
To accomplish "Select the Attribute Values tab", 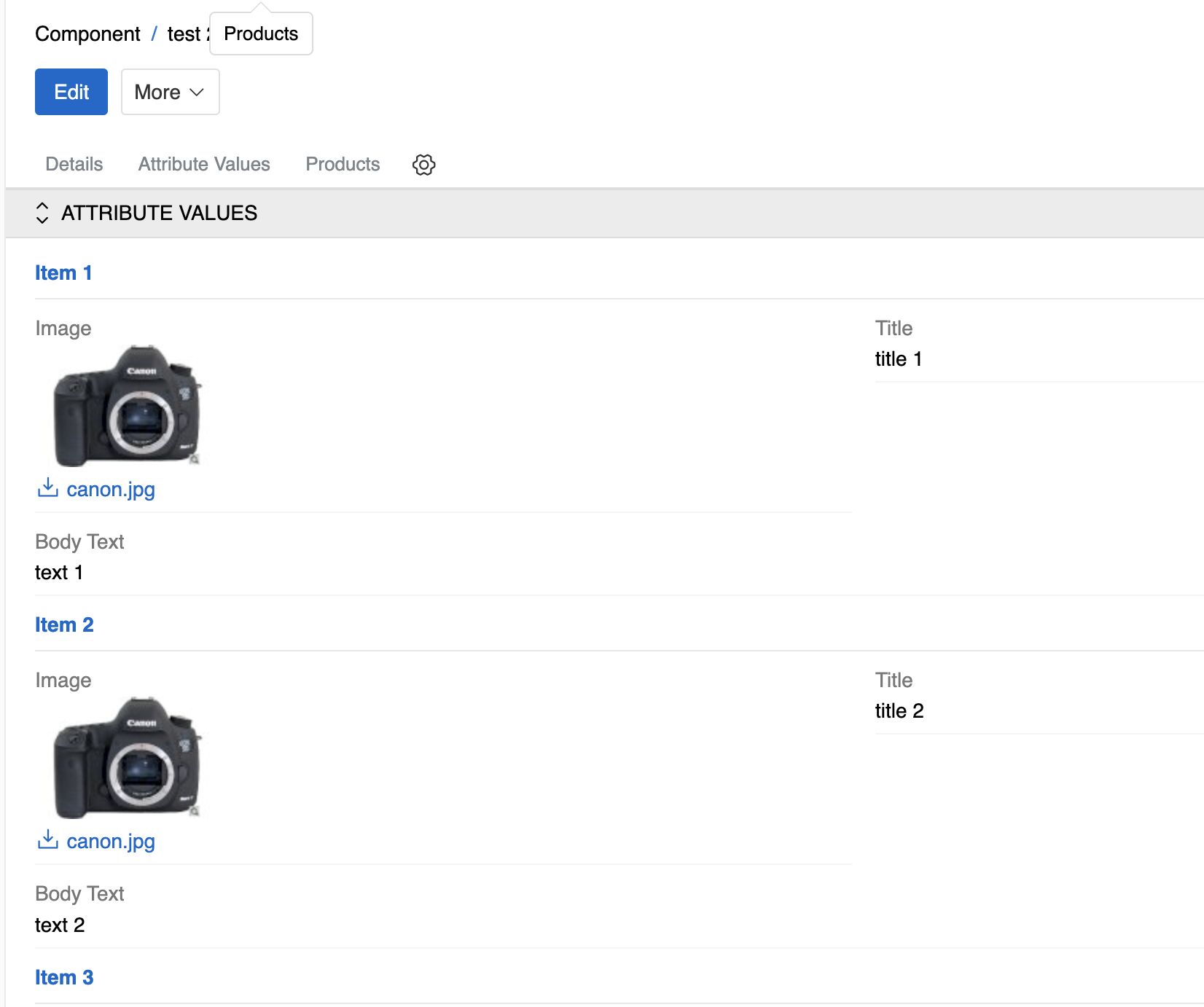I will click(x=204, y=165).
